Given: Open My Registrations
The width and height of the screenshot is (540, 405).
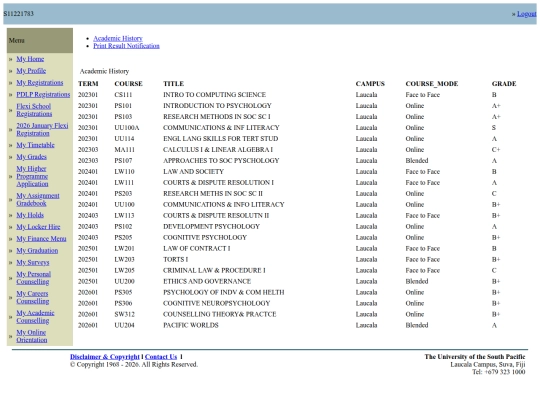Looking at the screenshot, I should tap(40, 83).
